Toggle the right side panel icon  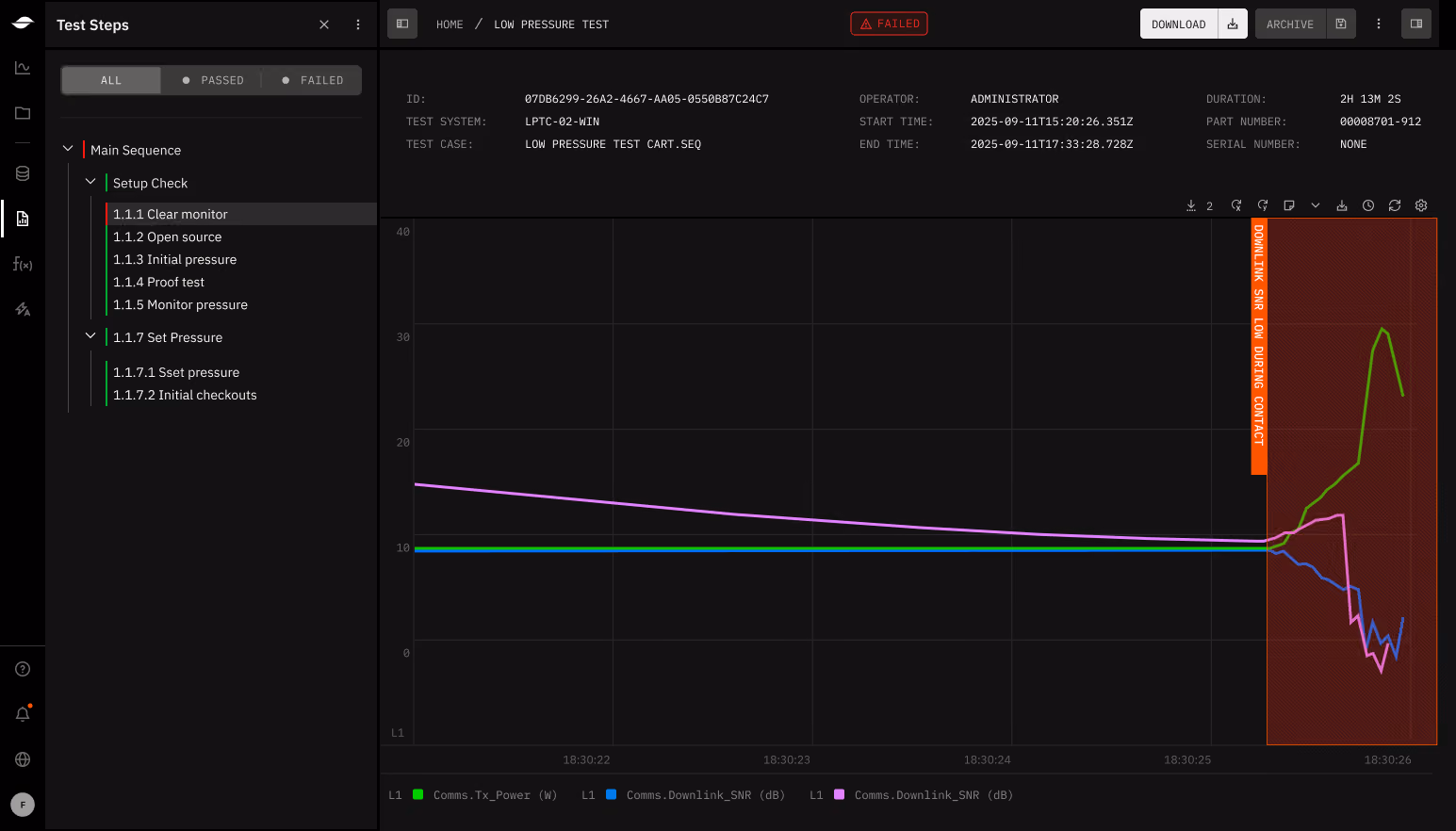pos(1416,24)
